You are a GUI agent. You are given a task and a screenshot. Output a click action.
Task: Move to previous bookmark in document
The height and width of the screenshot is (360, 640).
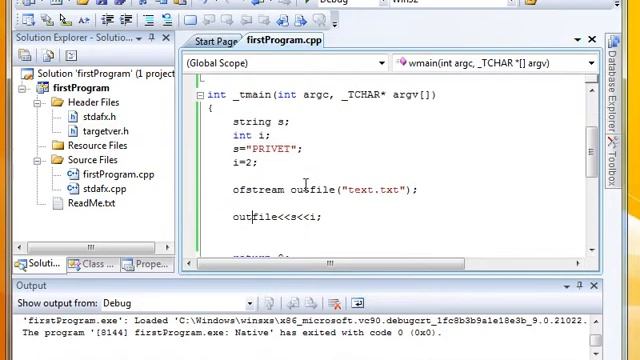click(282, 20)
